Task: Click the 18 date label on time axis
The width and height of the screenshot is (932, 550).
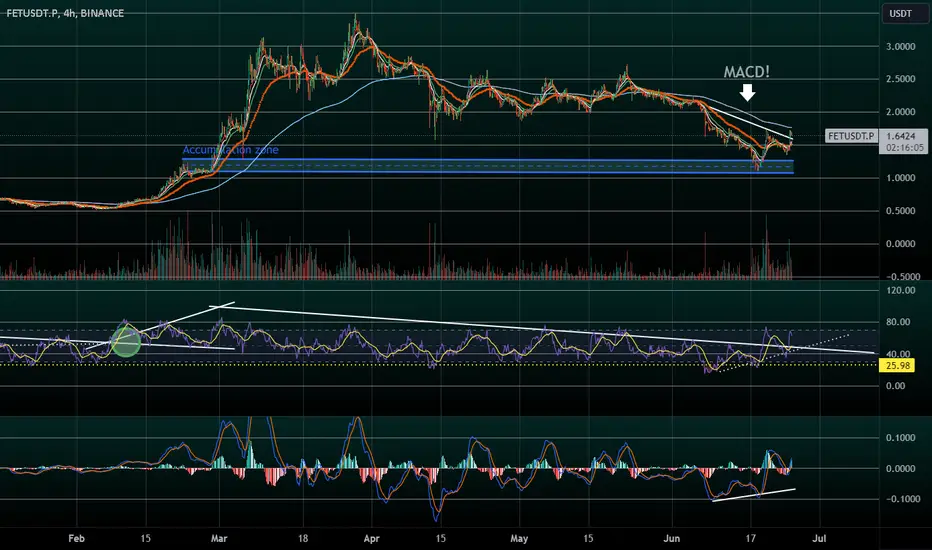Action: click(303, 539)
